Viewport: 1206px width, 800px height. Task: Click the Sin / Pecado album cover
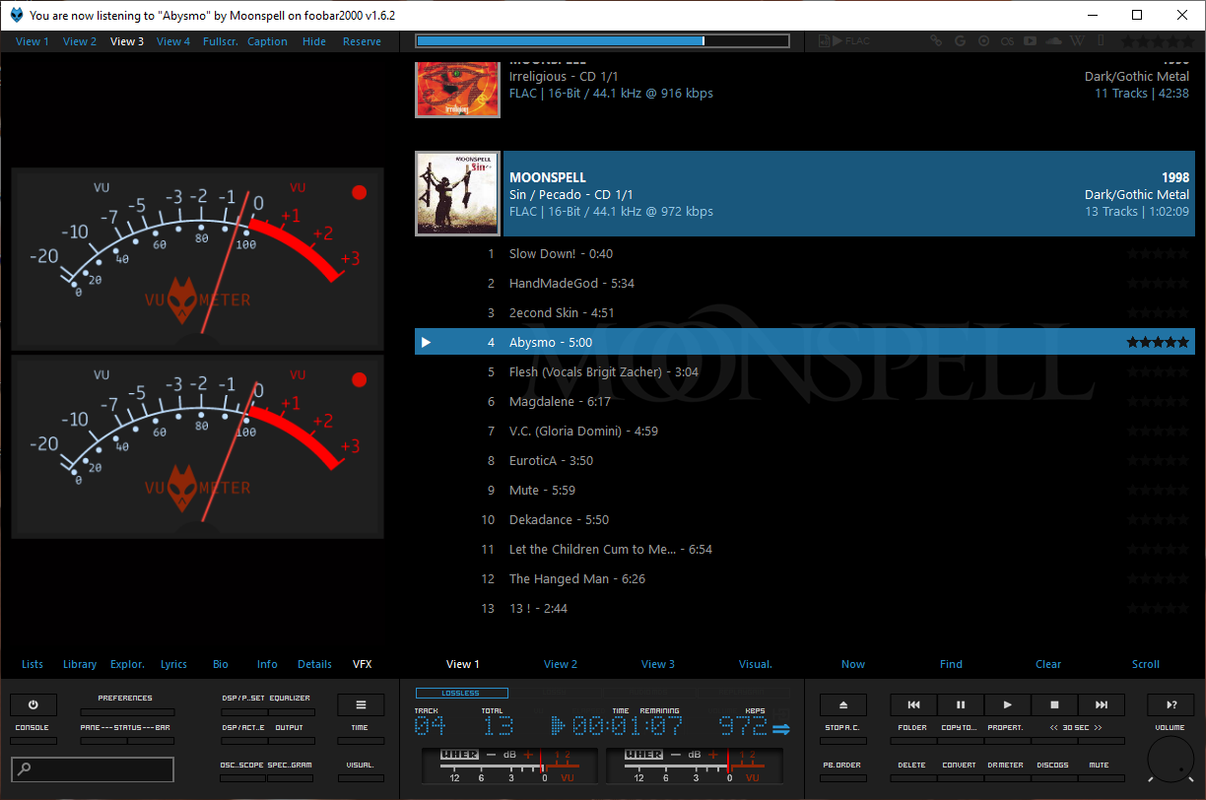pos(458,194)
